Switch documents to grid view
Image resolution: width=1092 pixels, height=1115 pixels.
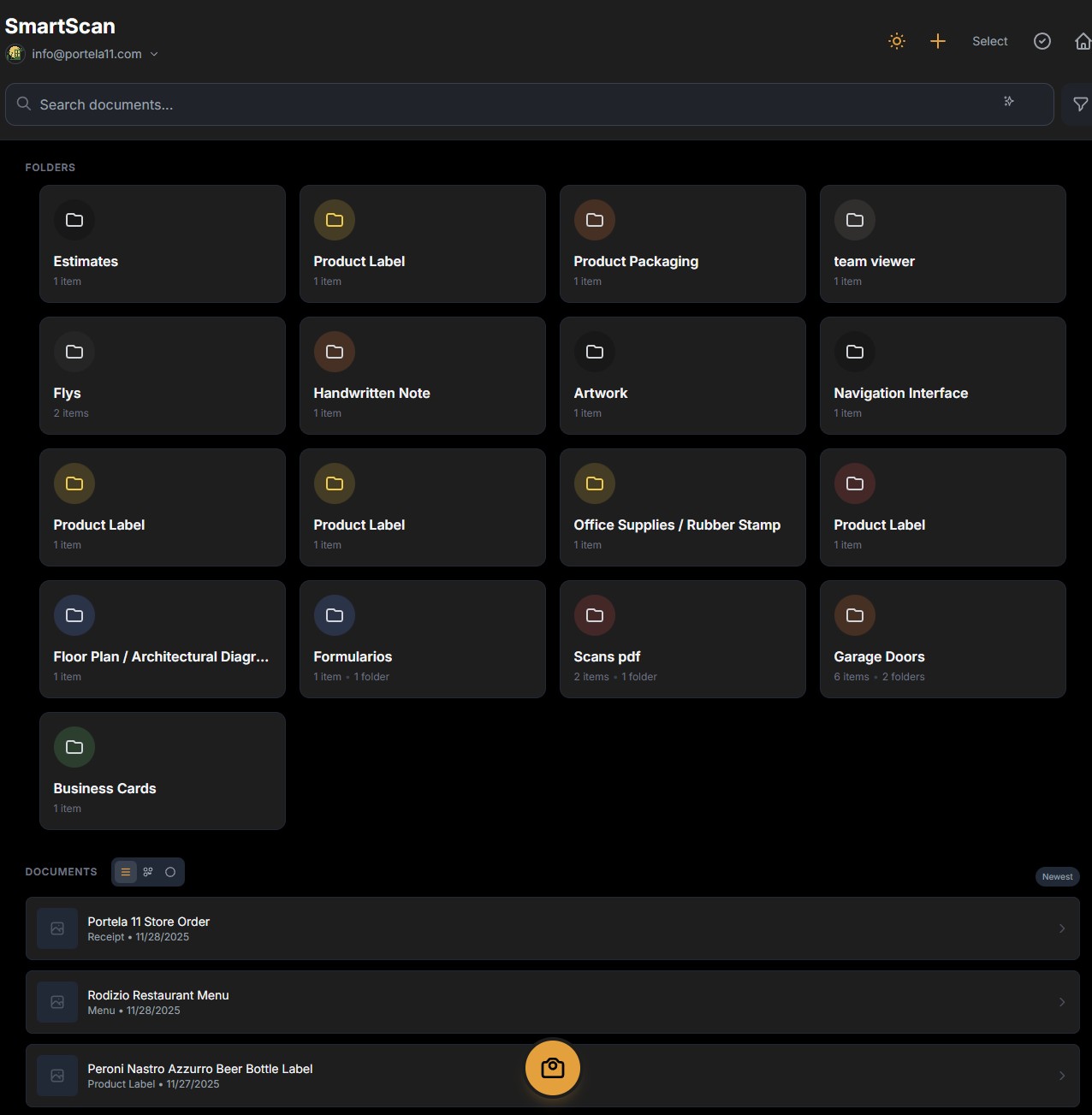[148, 872]
